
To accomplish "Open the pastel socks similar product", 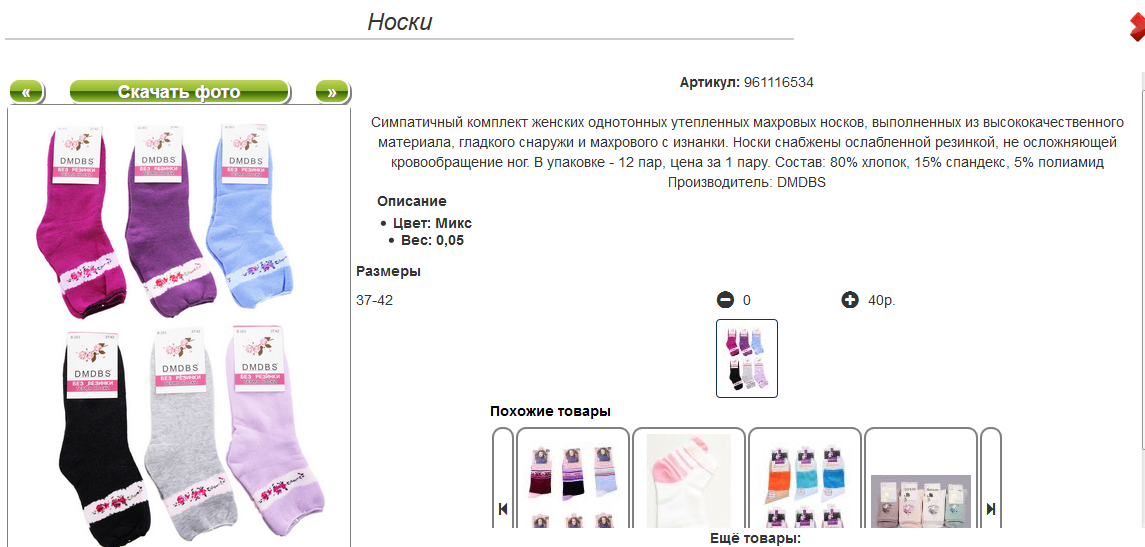I will click(921, 478).
